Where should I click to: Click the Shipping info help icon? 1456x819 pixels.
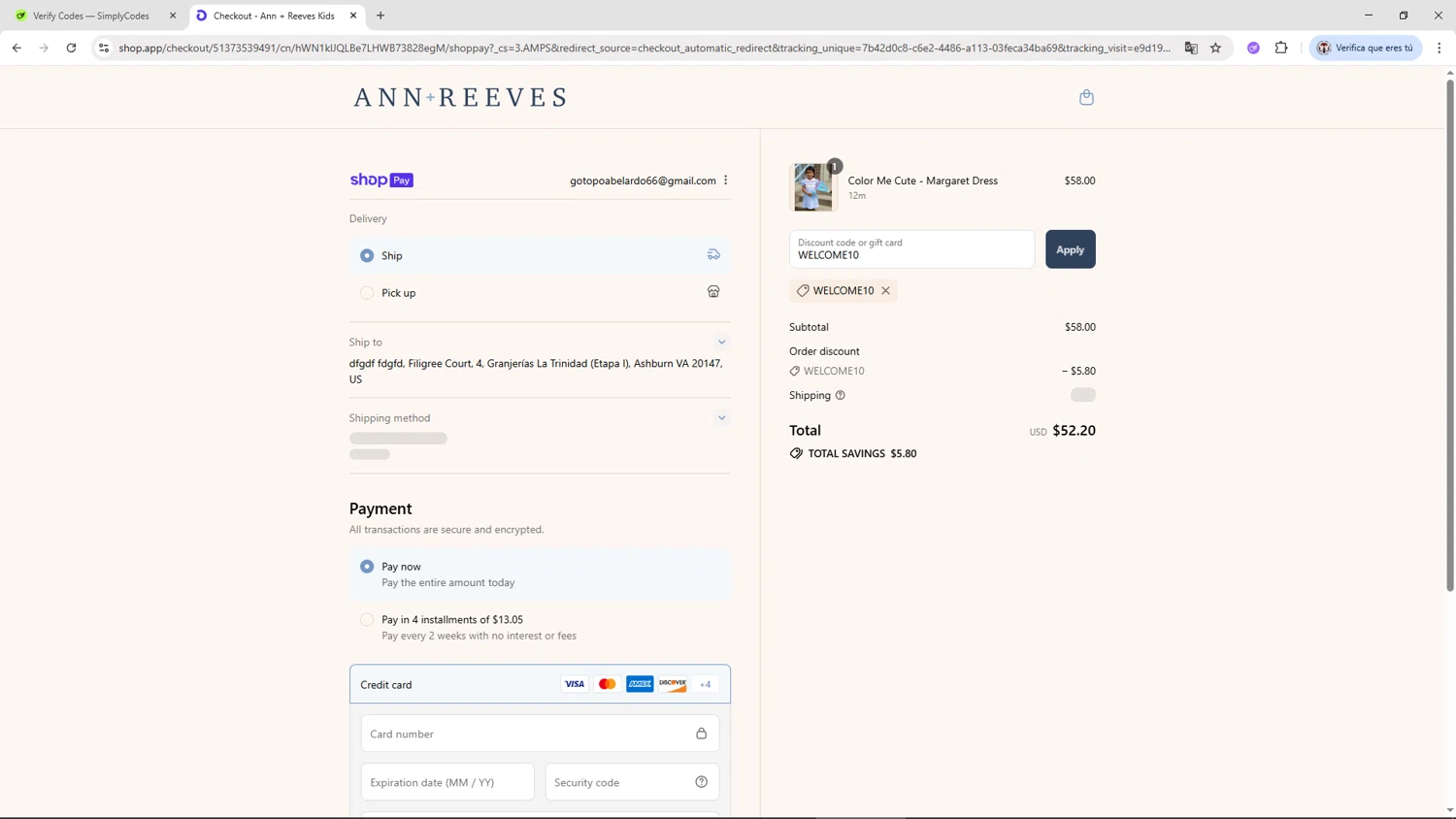pyautogui.click(x=840, y=395)
